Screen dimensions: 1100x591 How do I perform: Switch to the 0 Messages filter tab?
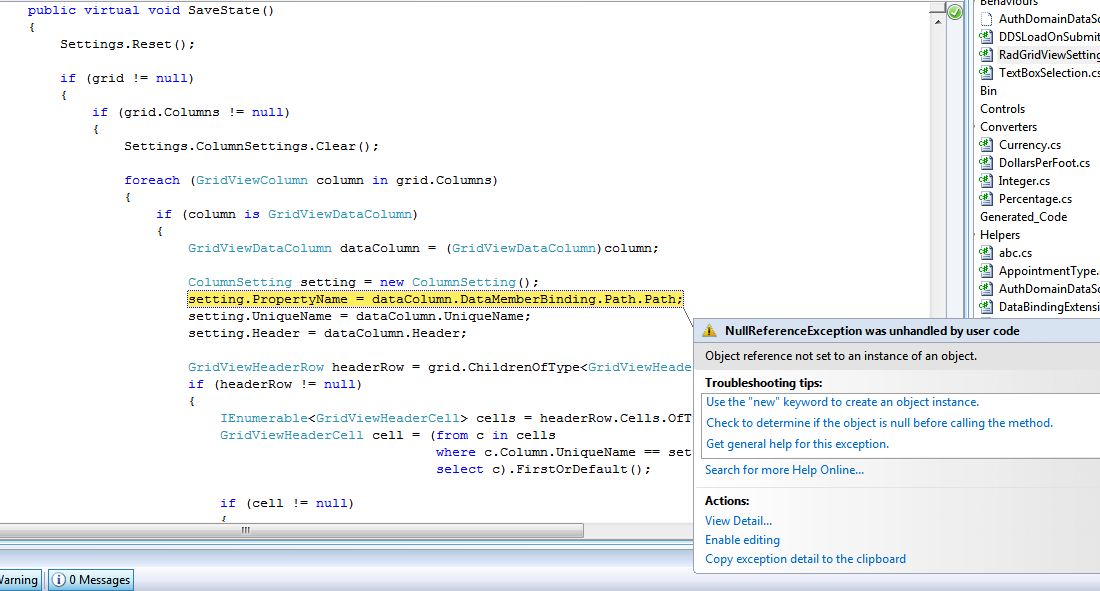click(x=91, y=580)
